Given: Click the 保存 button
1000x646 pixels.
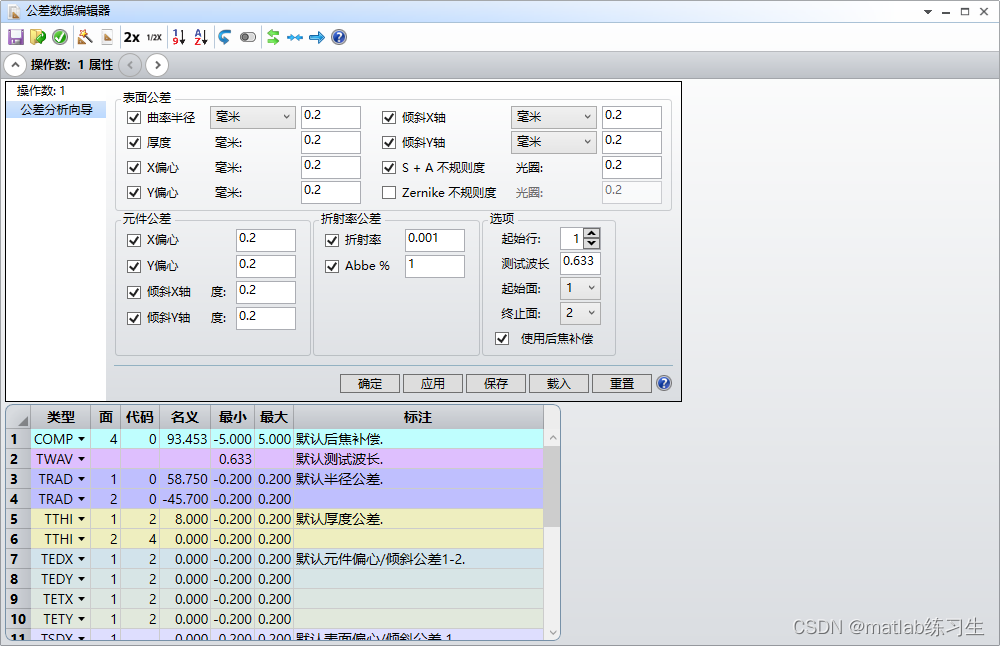Looking at the screenshot, I should 496,383.
